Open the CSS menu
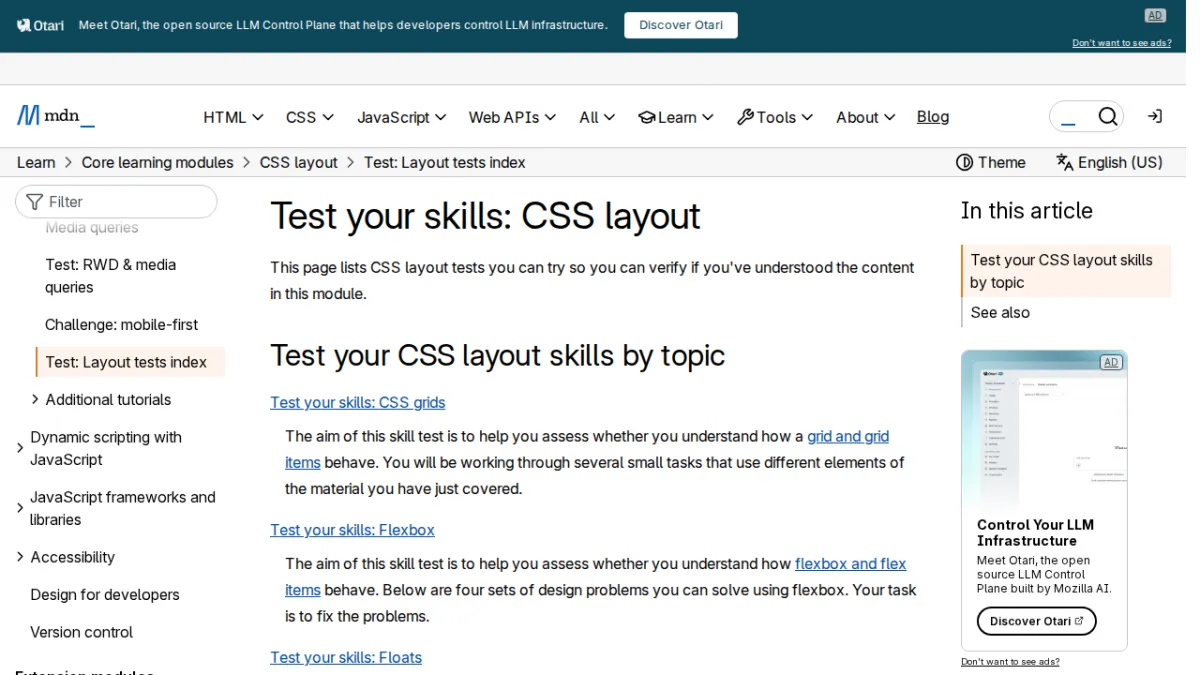Screen dimensions: 1200x675 (x=309, y=117)
